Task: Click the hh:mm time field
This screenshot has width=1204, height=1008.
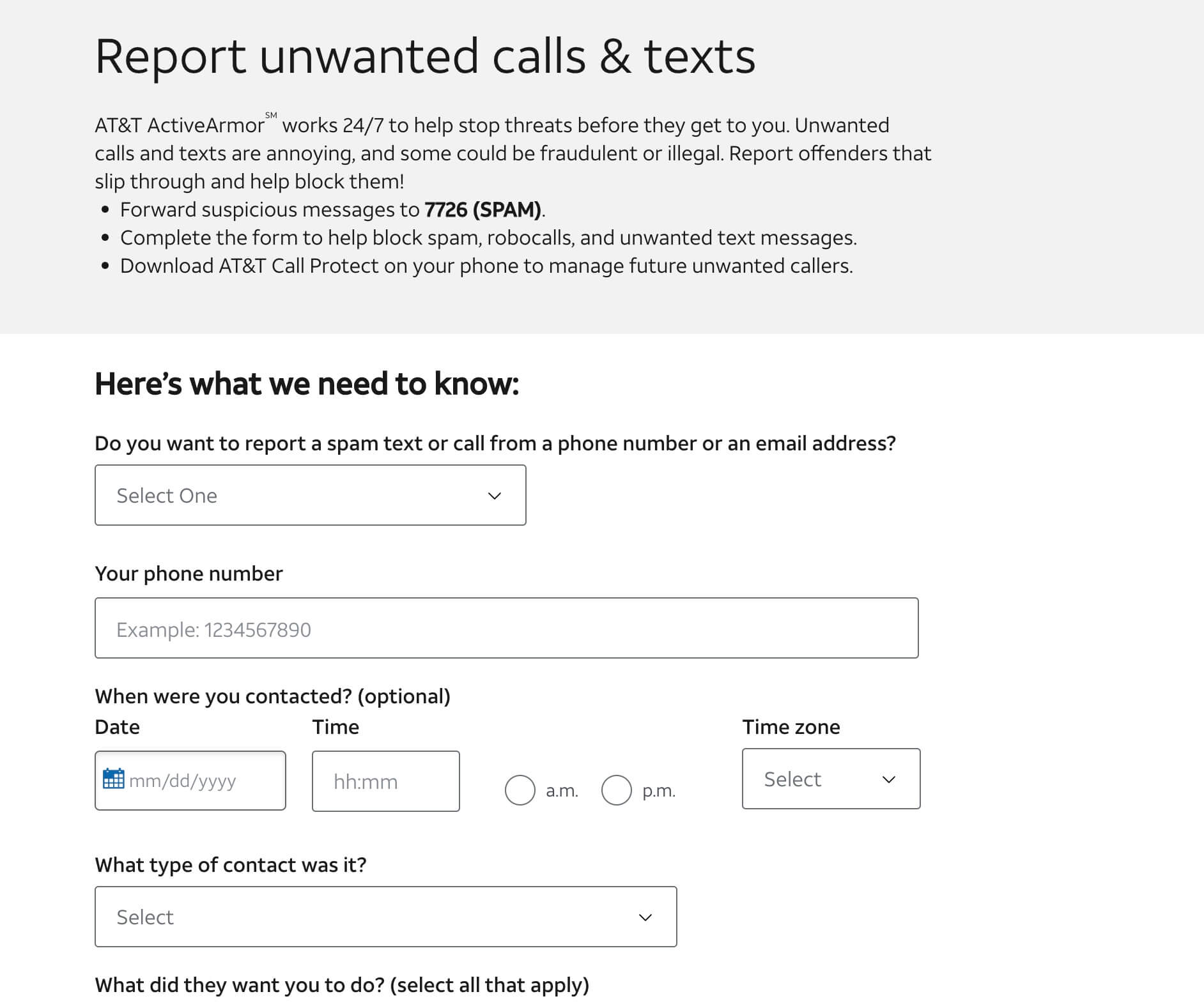Action: click(x=385, y=781)
